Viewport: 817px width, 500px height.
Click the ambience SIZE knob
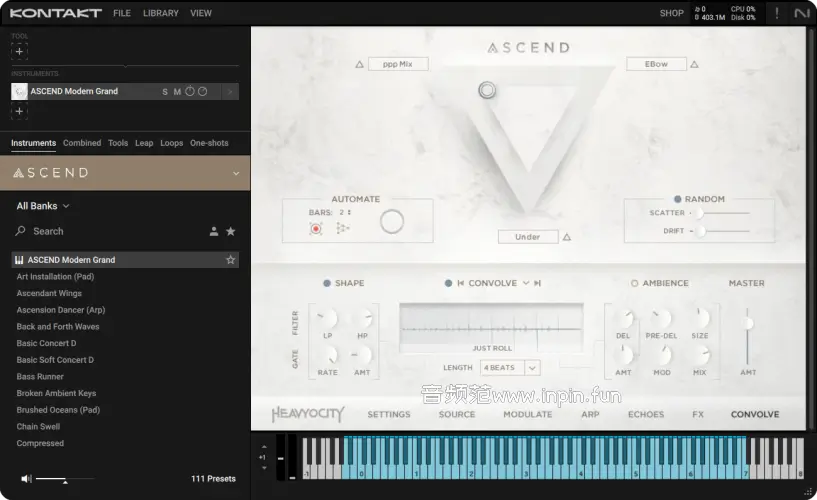[x=700, y=318]
